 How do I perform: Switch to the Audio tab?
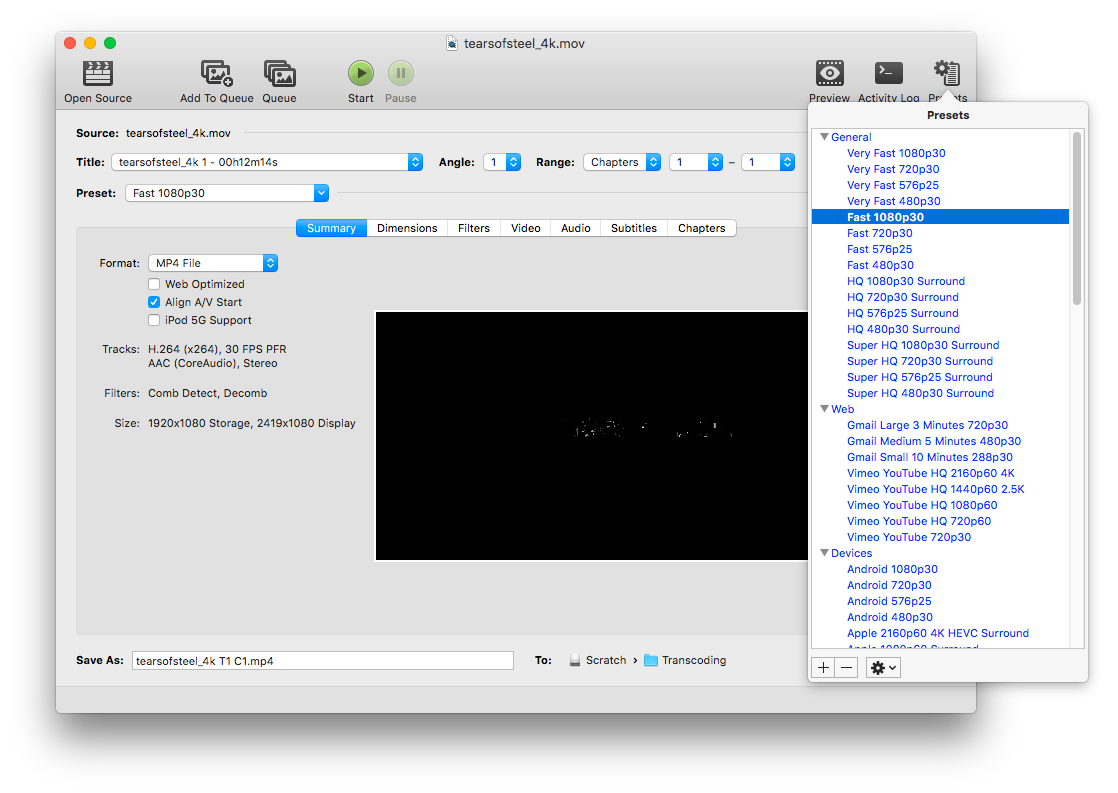(576, 228)
